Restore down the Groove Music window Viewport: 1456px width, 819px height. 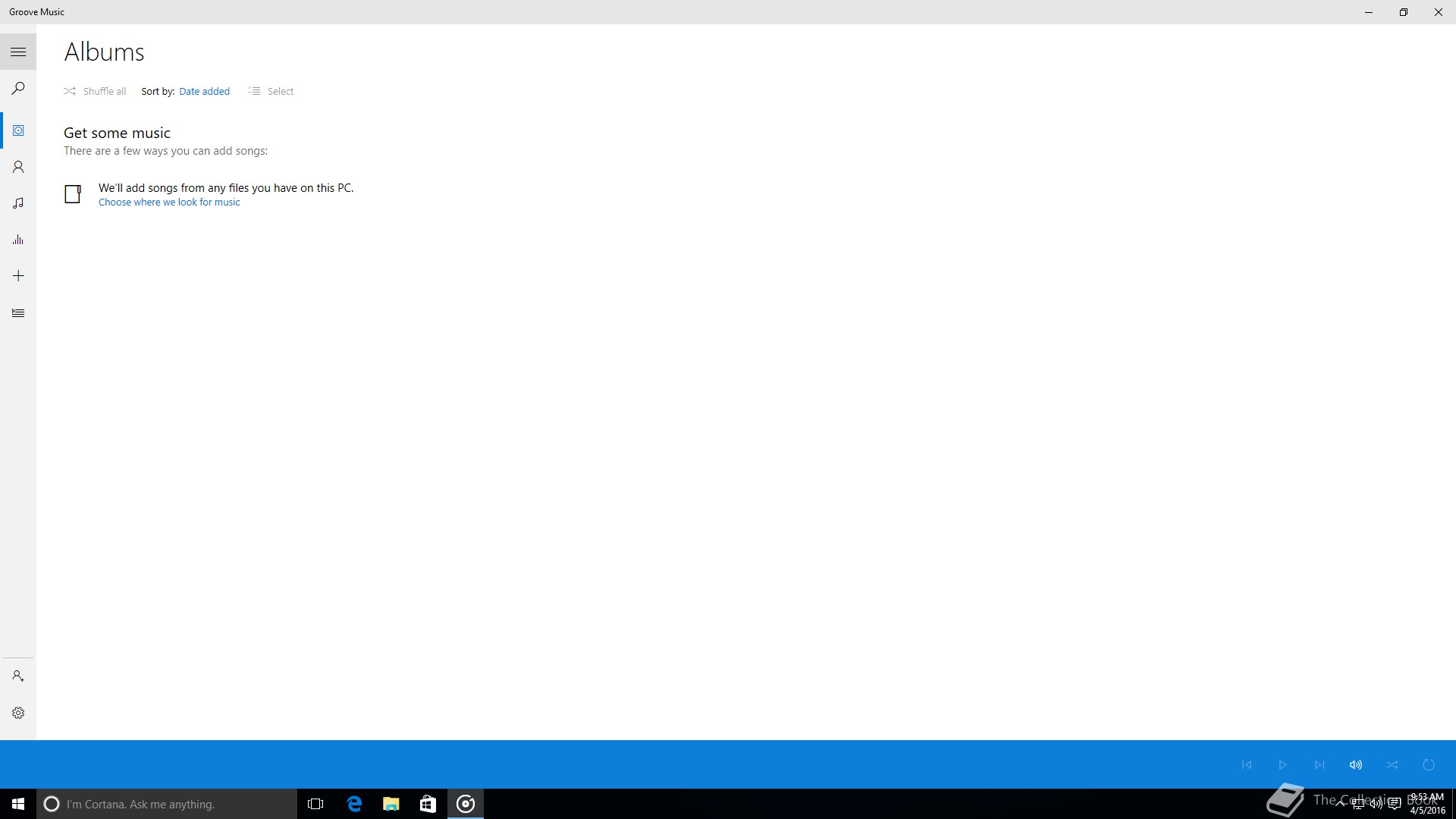(x=1404, y=12)
